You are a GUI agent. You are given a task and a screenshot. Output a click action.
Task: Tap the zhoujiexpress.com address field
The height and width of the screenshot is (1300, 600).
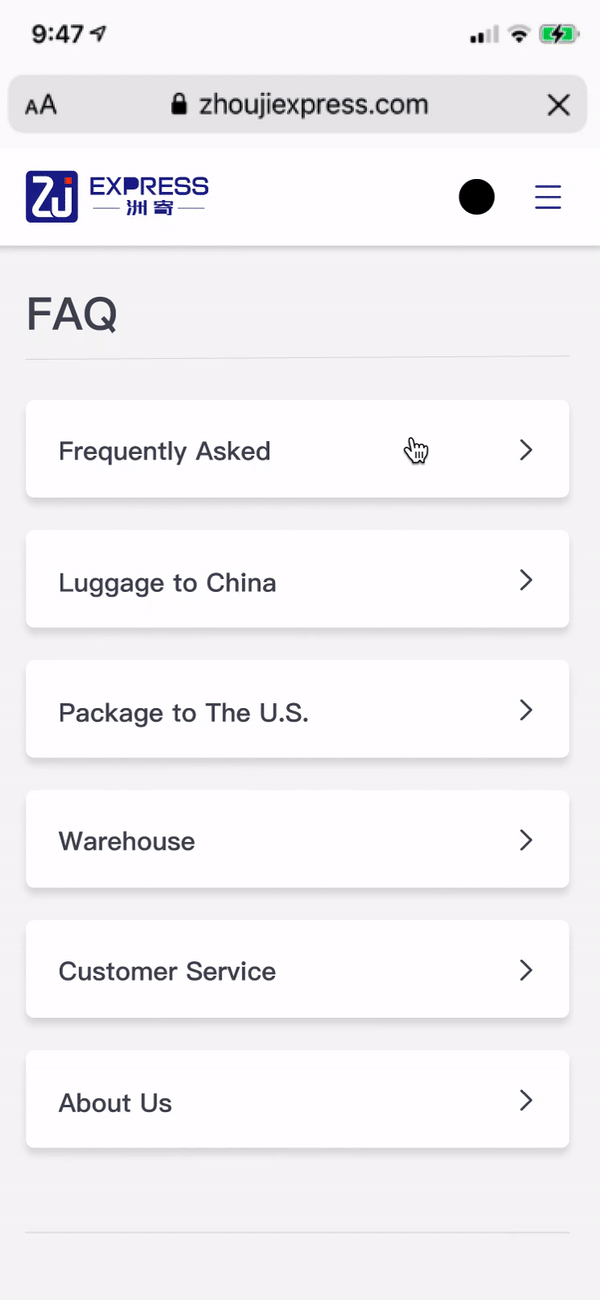click(297, 104)
